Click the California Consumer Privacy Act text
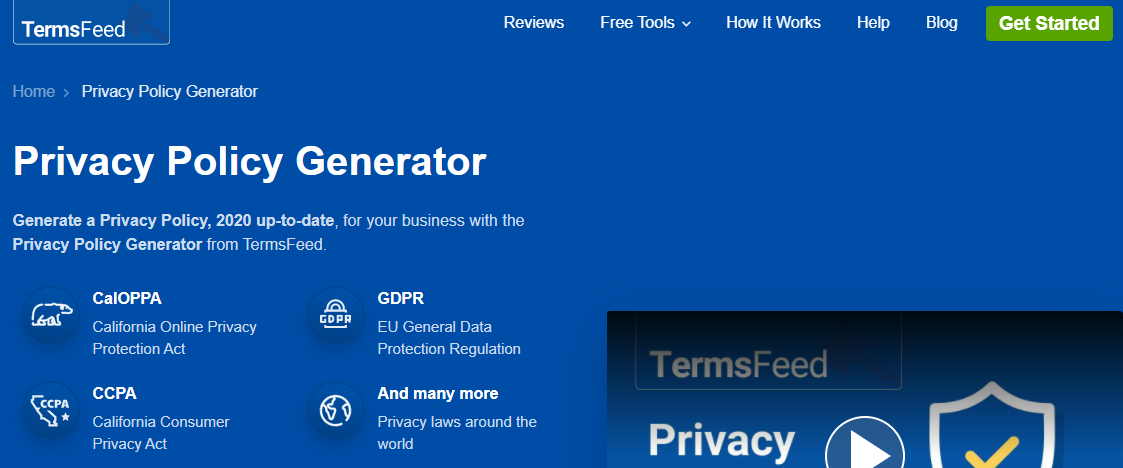 pos(161,433)
